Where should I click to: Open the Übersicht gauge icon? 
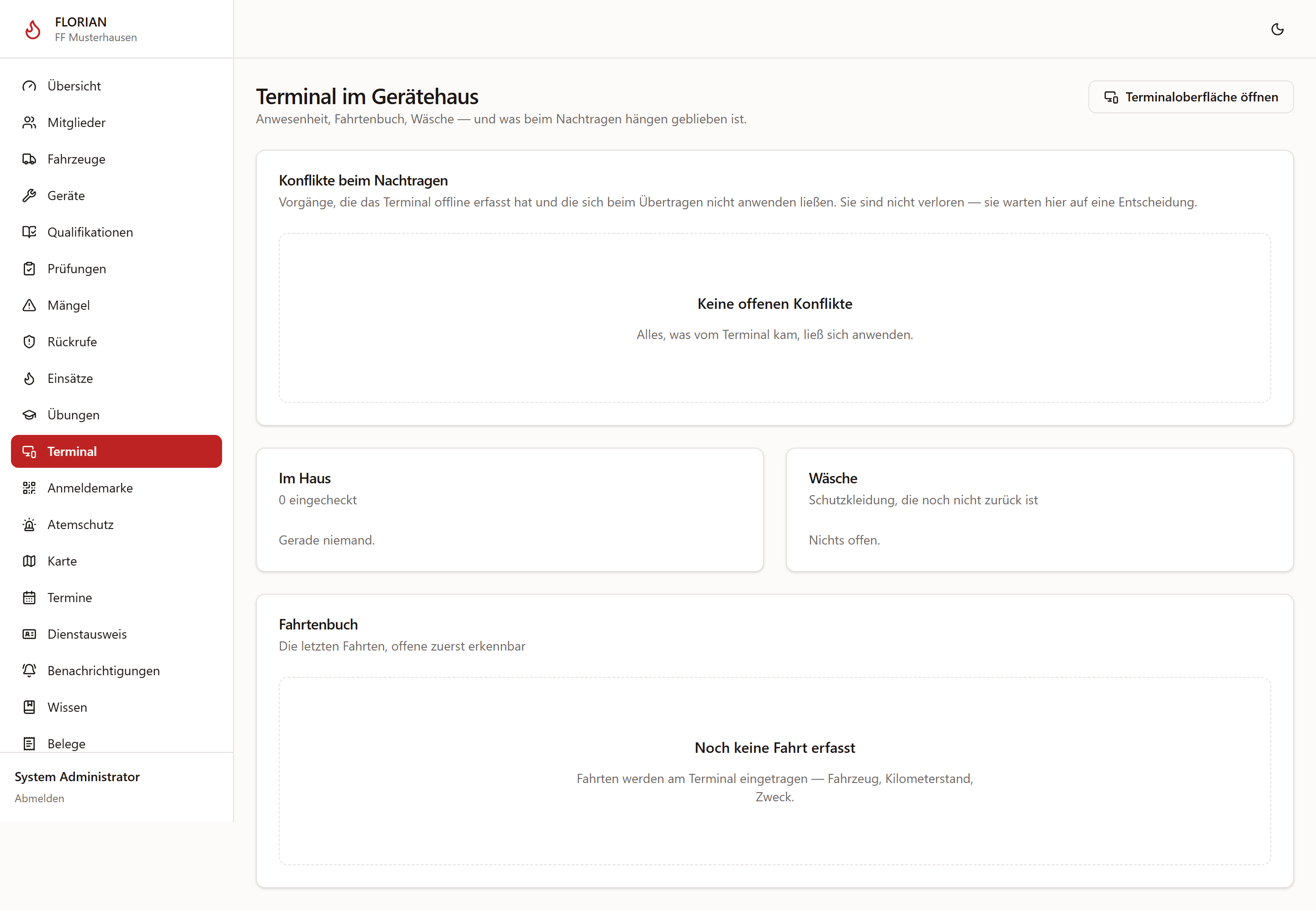pos(29,86)
